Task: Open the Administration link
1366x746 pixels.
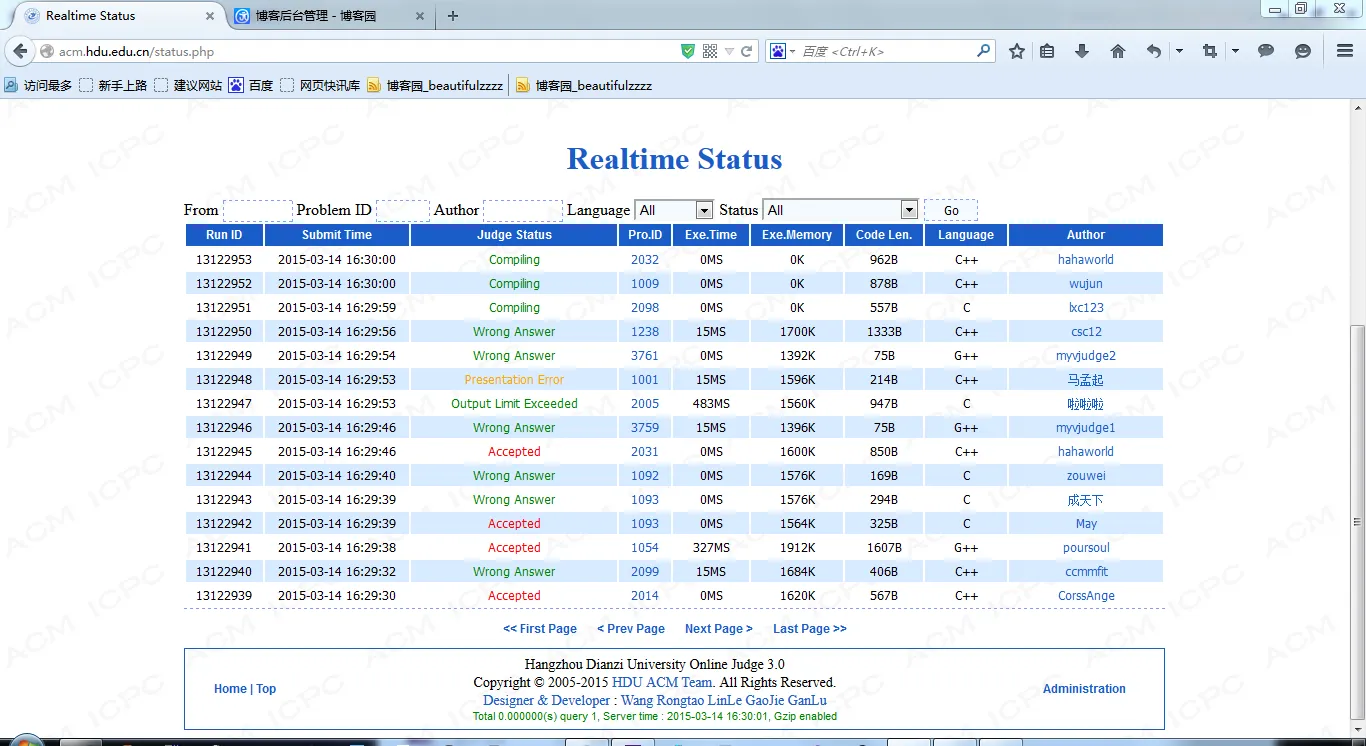Action: [1084, 689]
